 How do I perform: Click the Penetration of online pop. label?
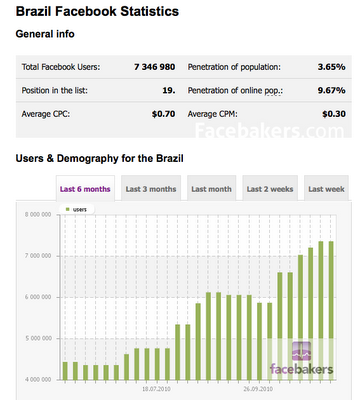click(235, 91)
